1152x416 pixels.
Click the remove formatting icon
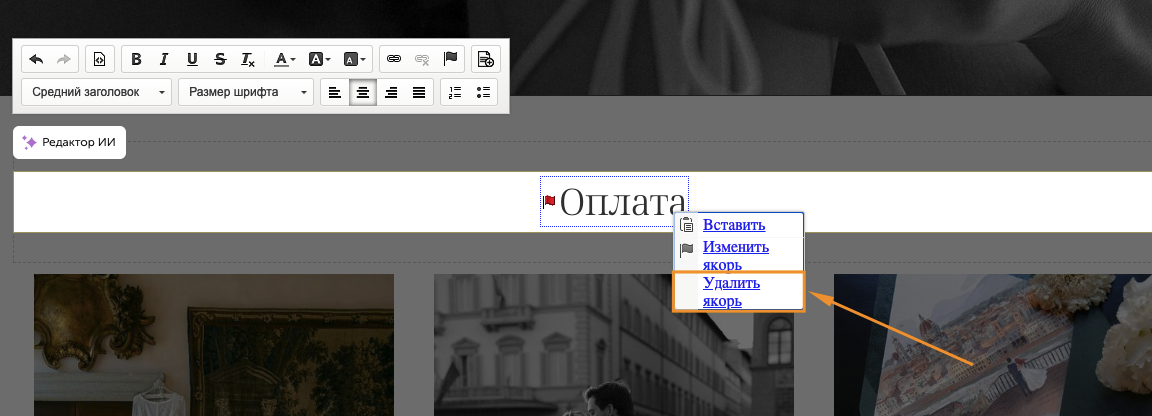pyautogui.click(x=248, y=59)
